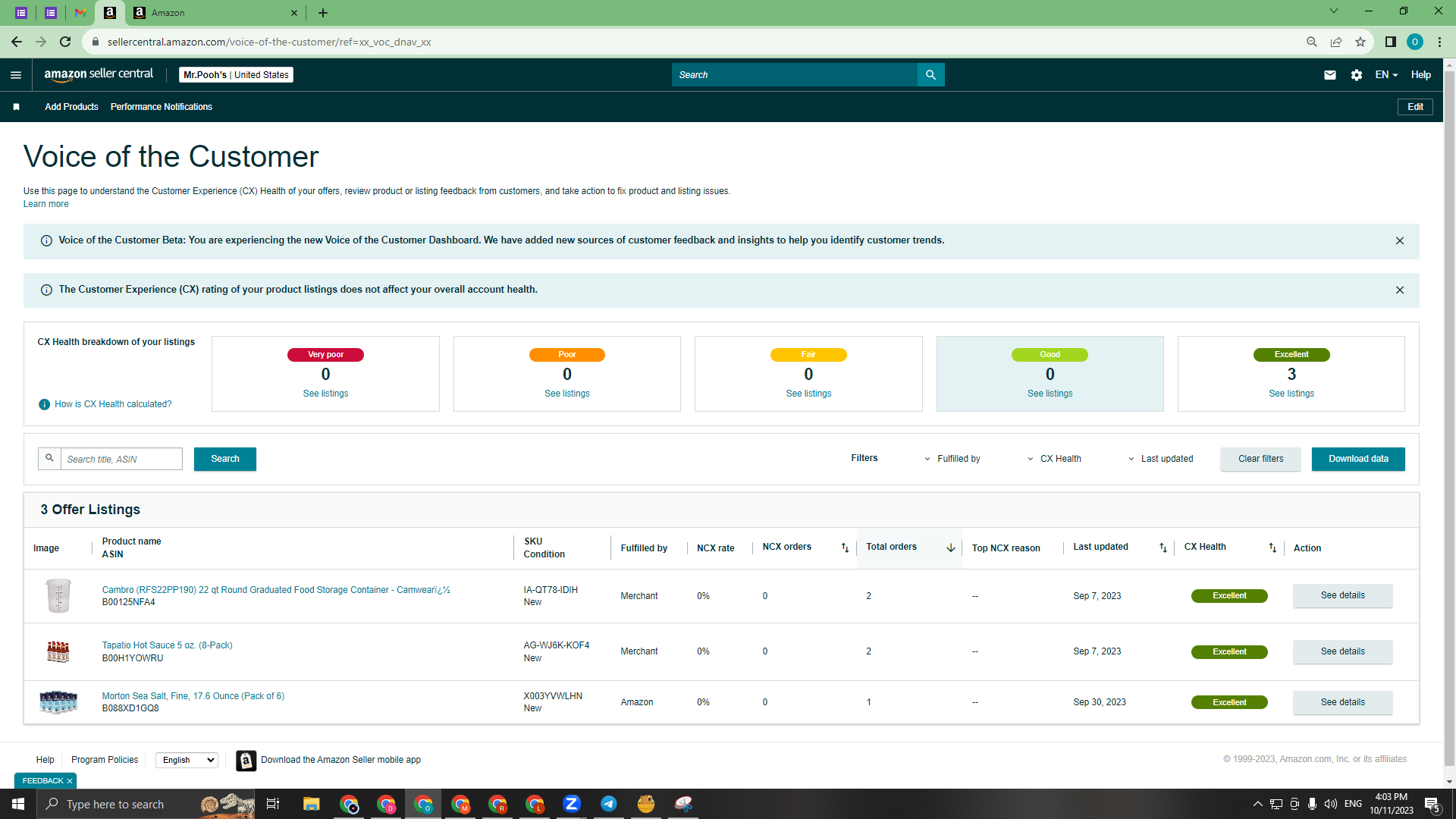Screen dimensions: 1456x819
Task: Dismiss the Voice of the Customer Beta banner
Action: pos(1400,241)
